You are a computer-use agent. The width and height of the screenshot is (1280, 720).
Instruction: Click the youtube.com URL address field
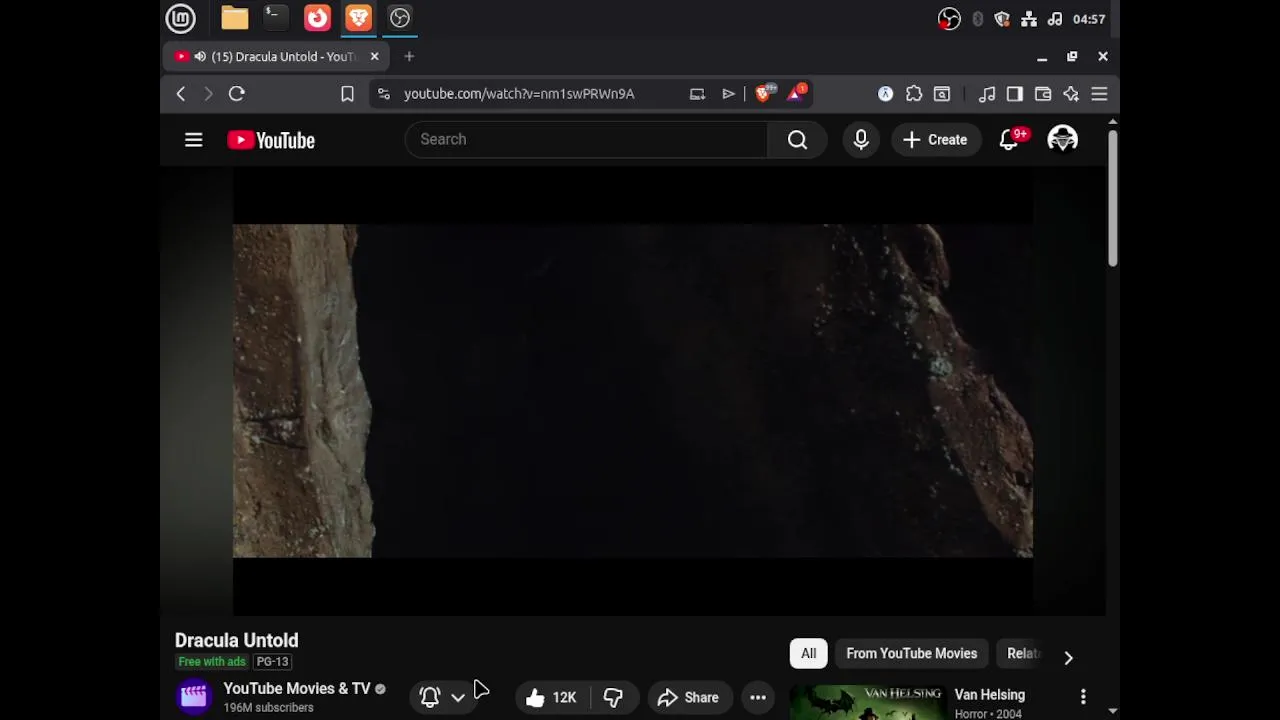pos(519,94)
